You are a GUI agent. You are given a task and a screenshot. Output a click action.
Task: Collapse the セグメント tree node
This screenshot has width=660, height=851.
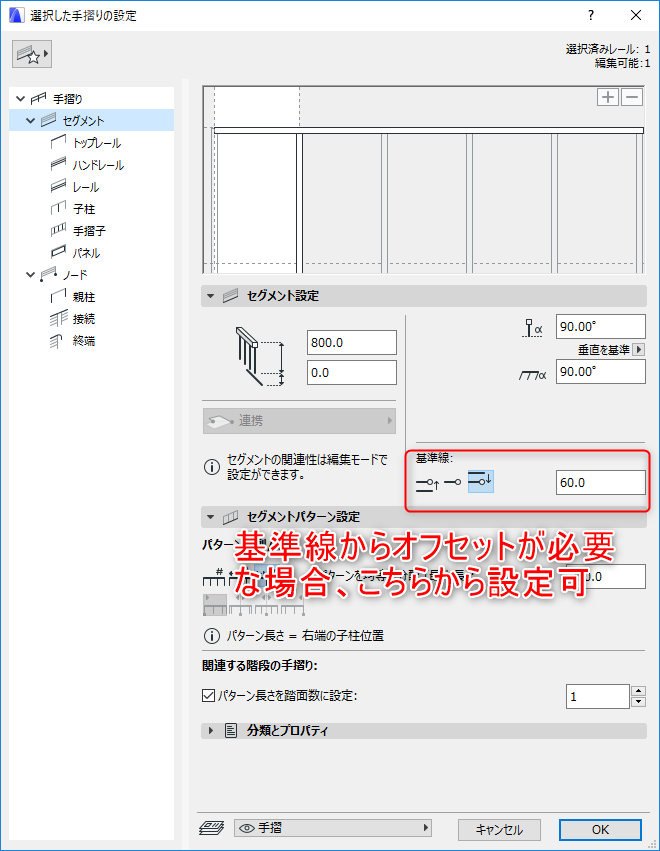pos(30,120)
